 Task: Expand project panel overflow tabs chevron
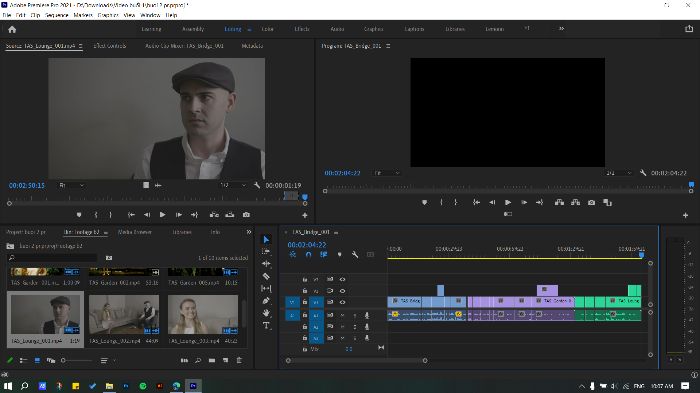coord(249,232)
